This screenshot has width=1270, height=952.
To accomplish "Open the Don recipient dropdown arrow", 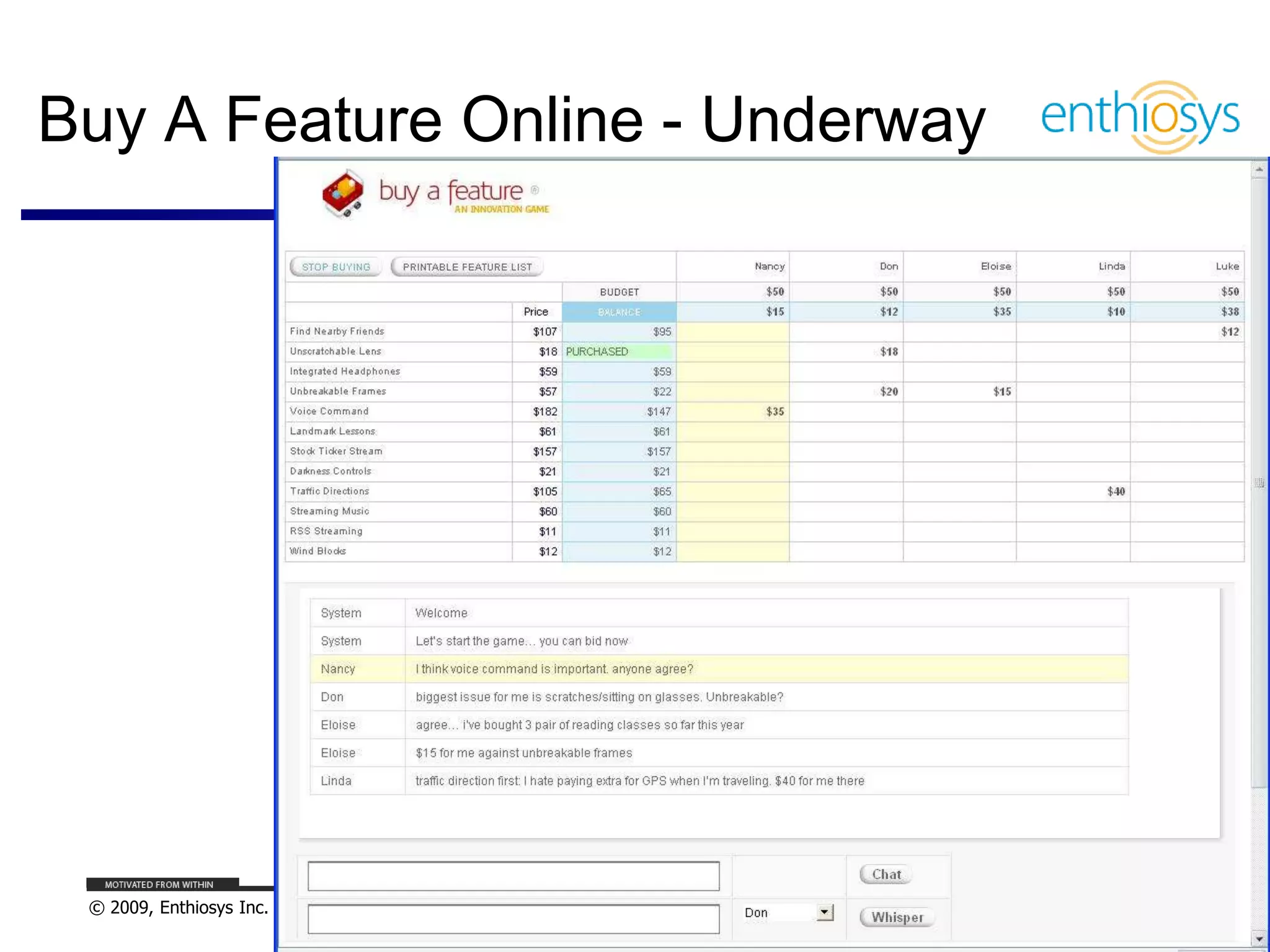I will 824,912.
